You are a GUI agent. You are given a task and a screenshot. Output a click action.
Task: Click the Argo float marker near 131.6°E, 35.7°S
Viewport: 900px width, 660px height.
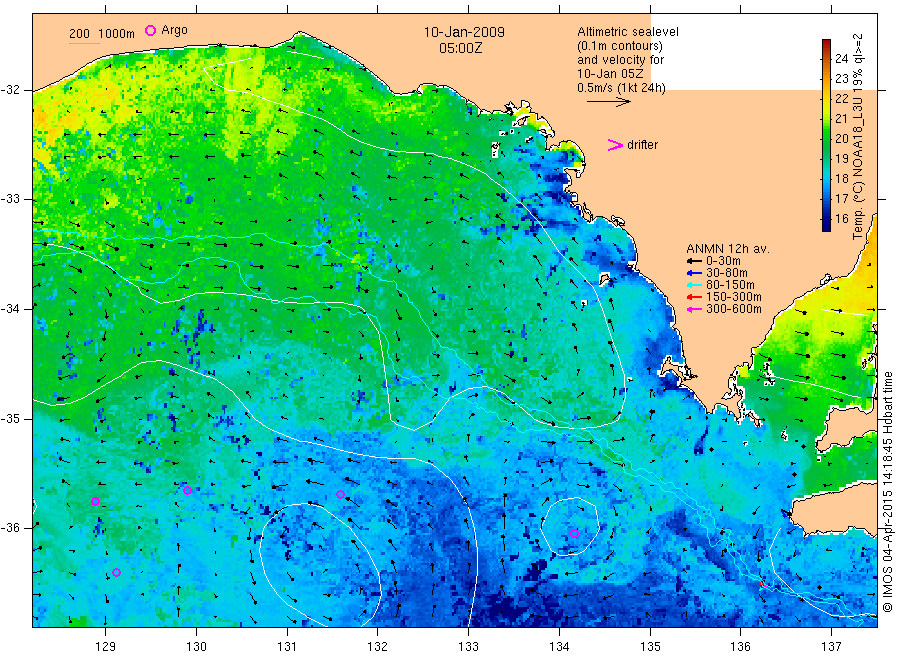[x=340, y=494]
